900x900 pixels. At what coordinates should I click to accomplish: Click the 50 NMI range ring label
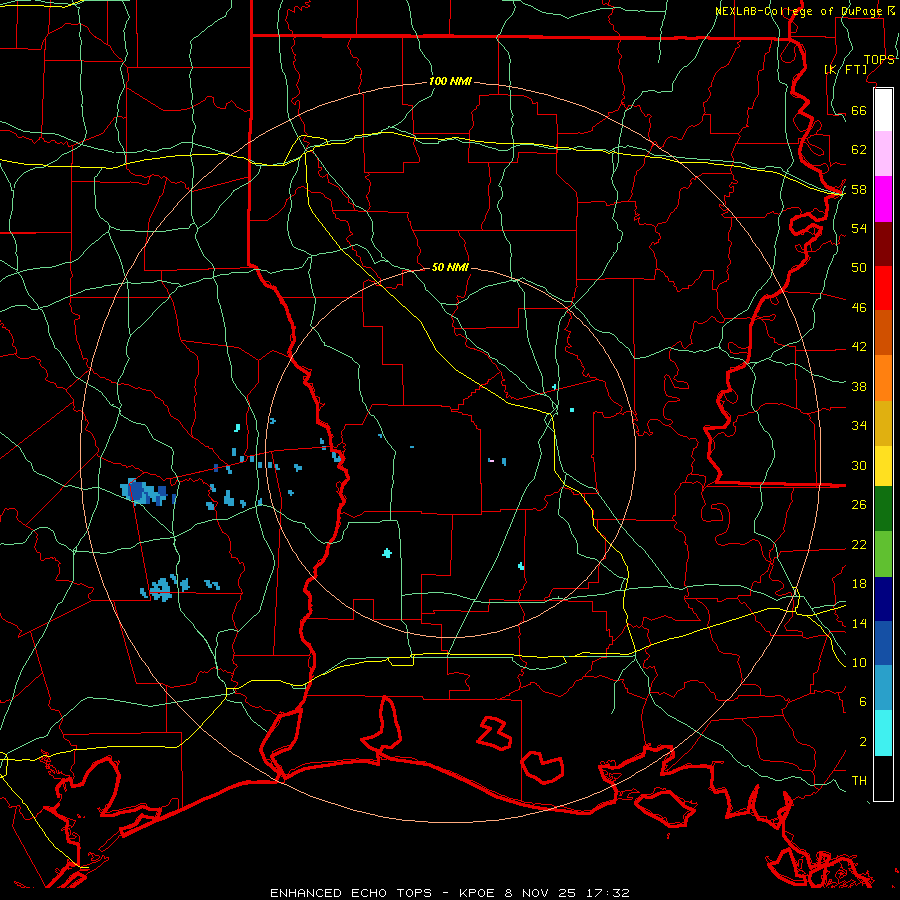(x=450, y=267)
